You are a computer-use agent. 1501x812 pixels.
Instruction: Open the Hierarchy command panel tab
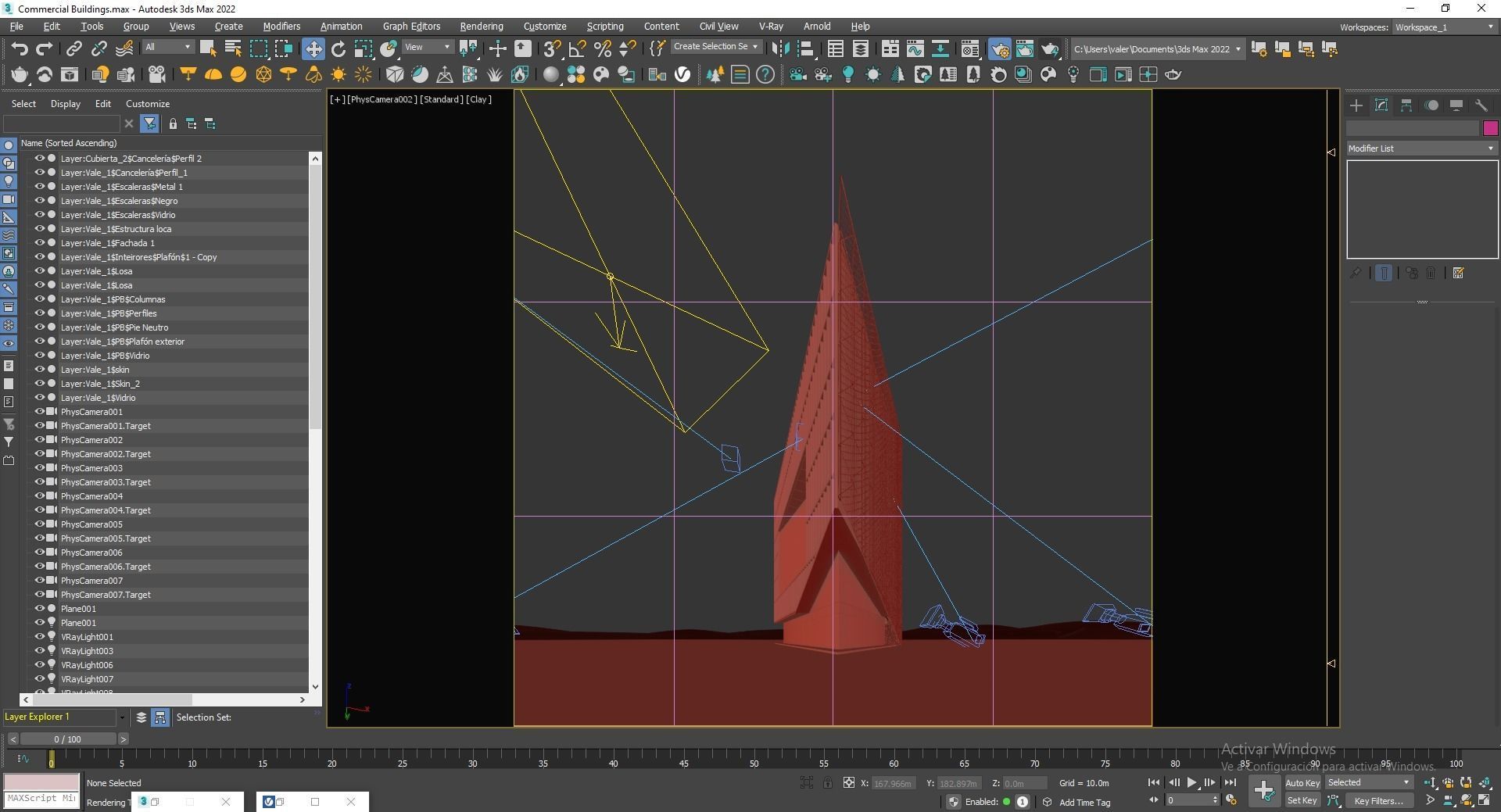[x=1406, y=105]
